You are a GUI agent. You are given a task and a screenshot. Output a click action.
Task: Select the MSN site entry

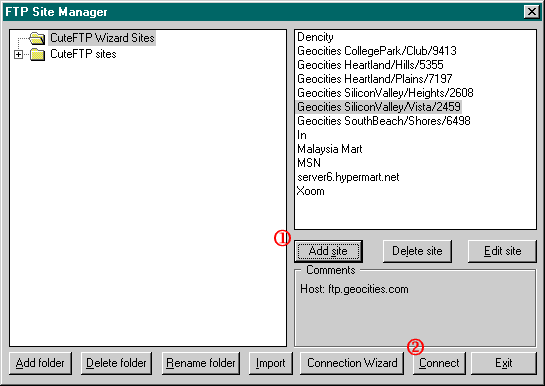[x=309, y=163]
